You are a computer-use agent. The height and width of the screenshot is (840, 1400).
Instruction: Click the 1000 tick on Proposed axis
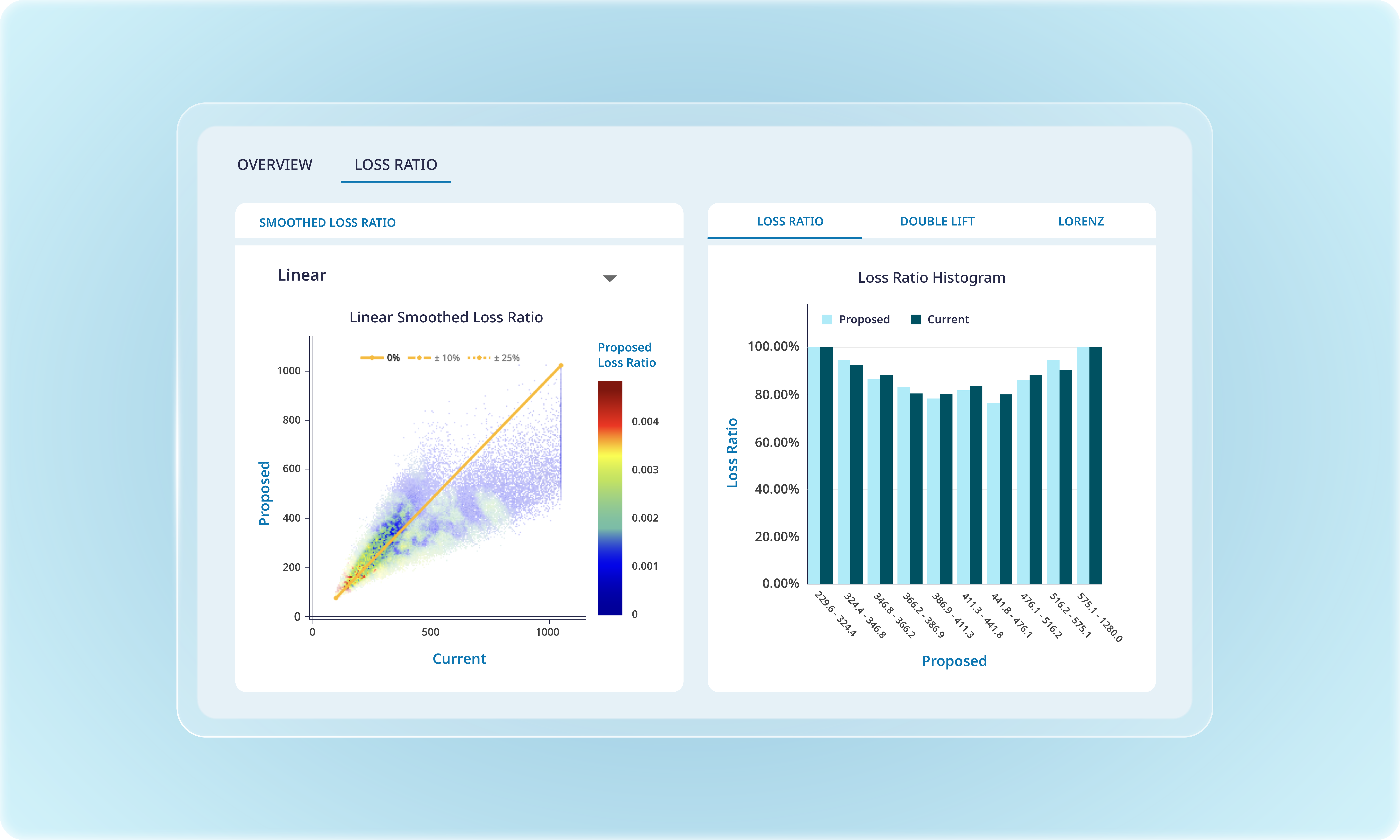(x=289, y=371)
